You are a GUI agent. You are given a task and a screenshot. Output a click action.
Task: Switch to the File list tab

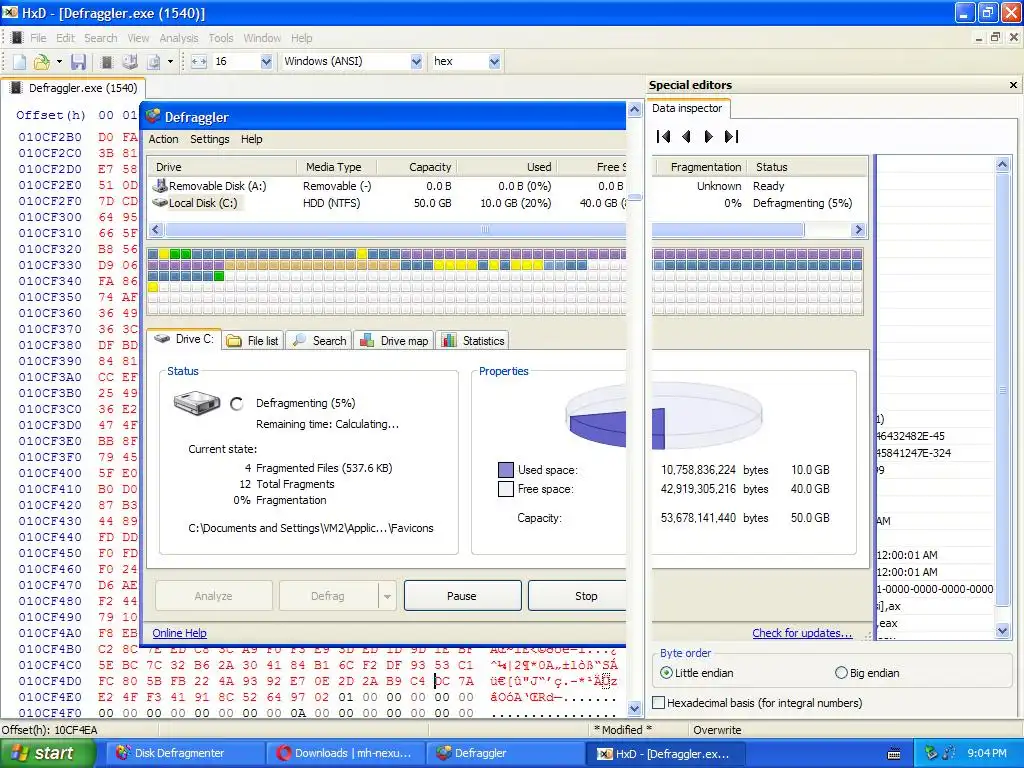pyautogui.click(x=253, y=341)
